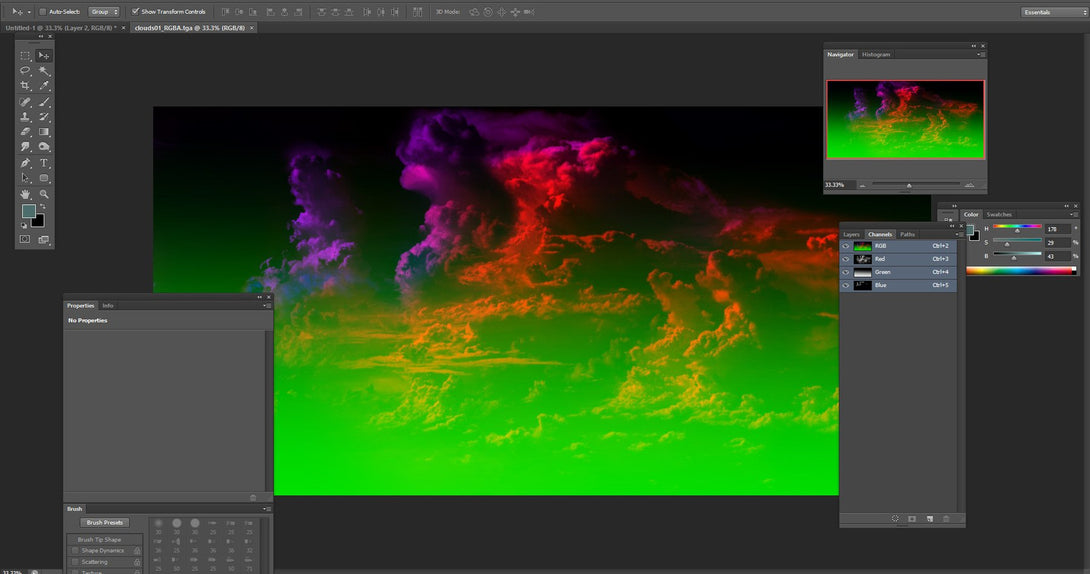Screen dimensions: 1090x574
Task: Select the Lasso tool
Action: click(x=25, y=71)
